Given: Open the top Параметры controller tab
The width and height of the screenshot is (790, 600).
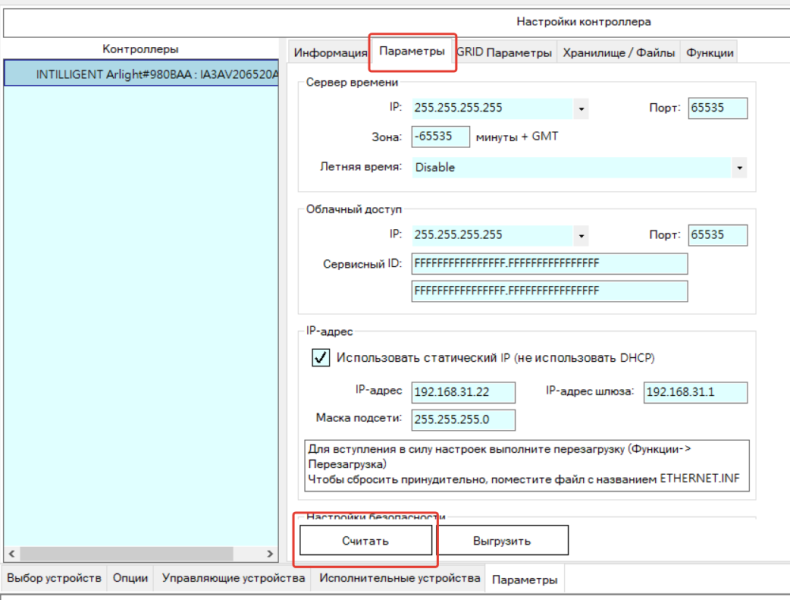Looking at the screenshot, I should click(x=412, y=51).
